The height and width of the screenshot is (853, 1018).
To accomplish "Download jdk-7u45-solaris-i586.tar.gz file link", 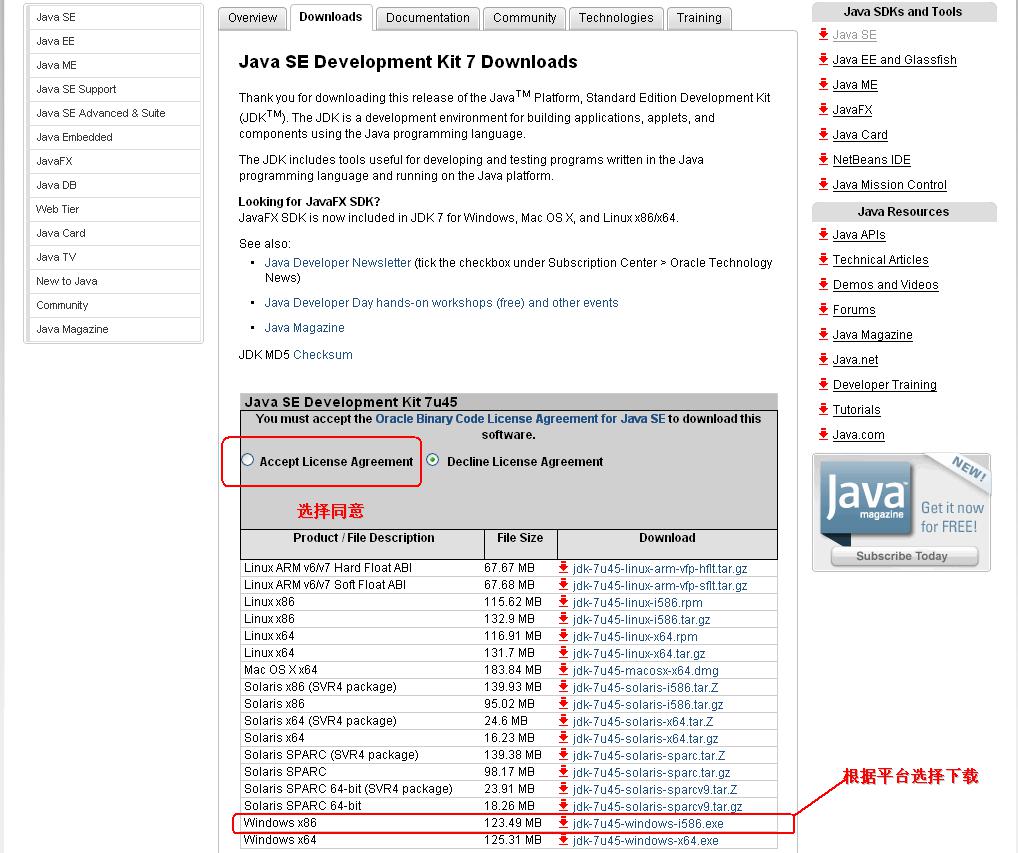I will (648, 705).
